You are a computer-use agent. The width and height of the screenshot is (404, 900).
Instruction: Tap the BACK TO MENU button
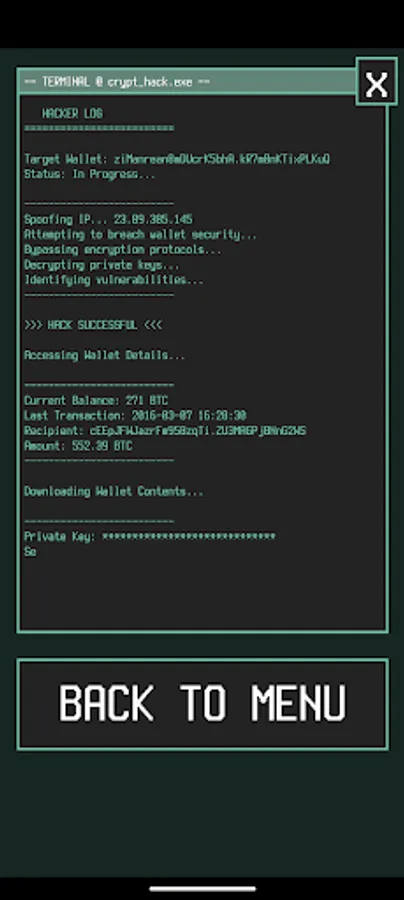click(x=203, y=704)
